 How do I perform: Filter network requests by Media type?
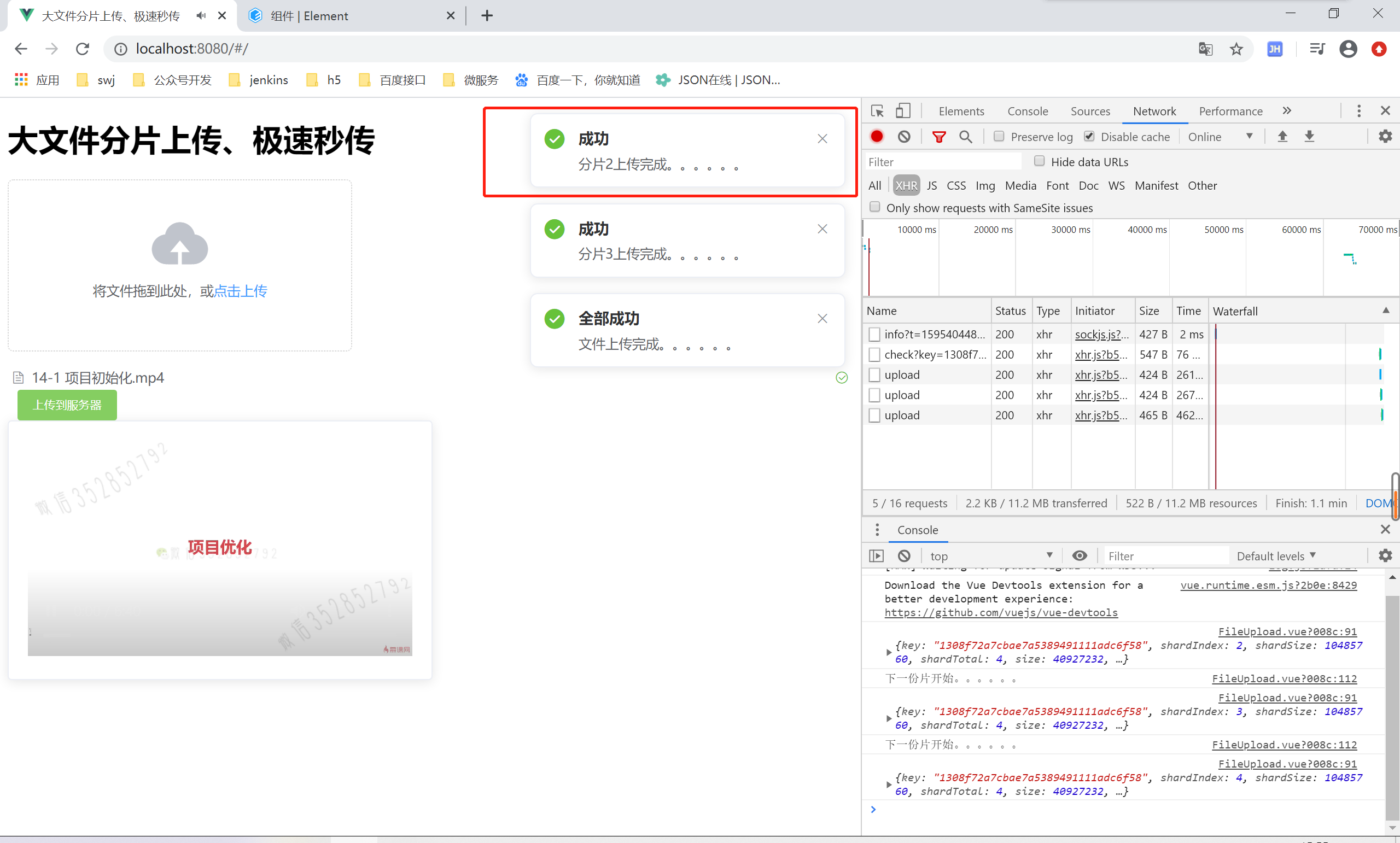[x=1020, y=185]
